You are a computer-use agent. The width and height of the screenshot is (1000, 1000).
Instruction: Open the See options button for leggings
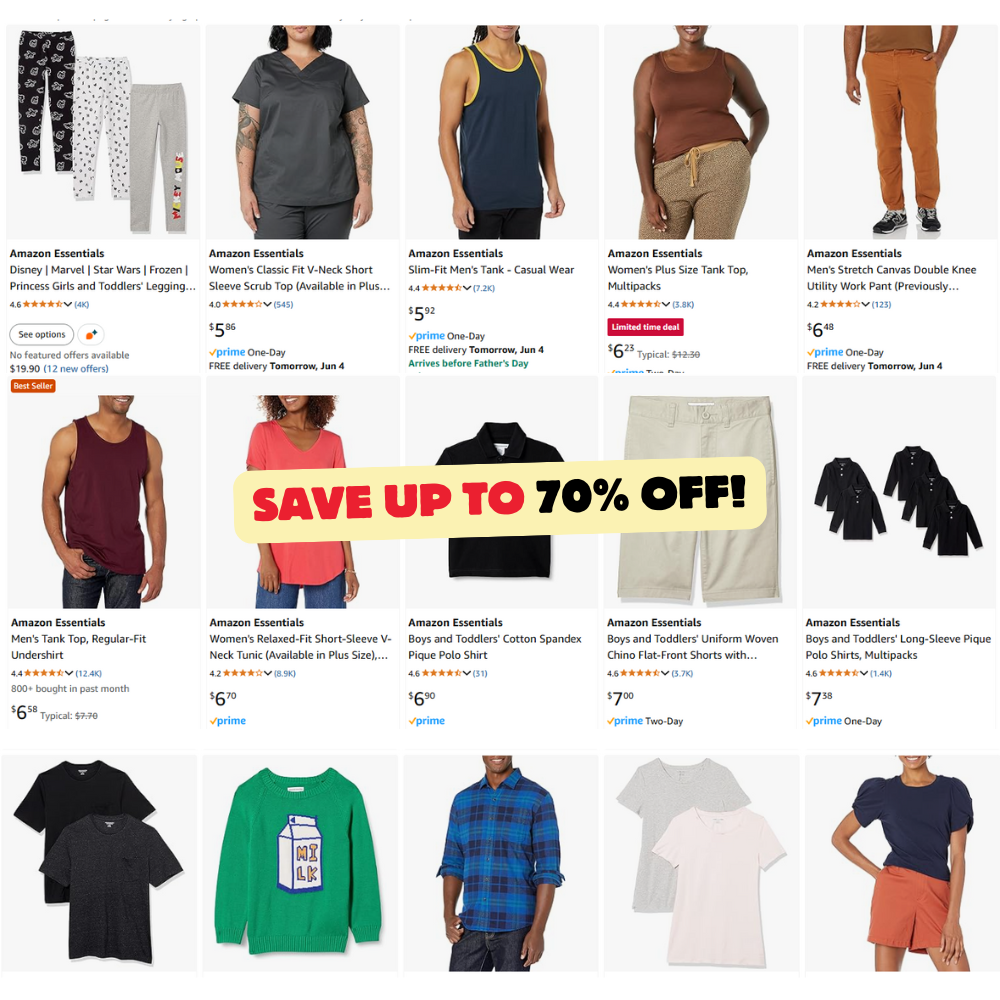point(41,334)
